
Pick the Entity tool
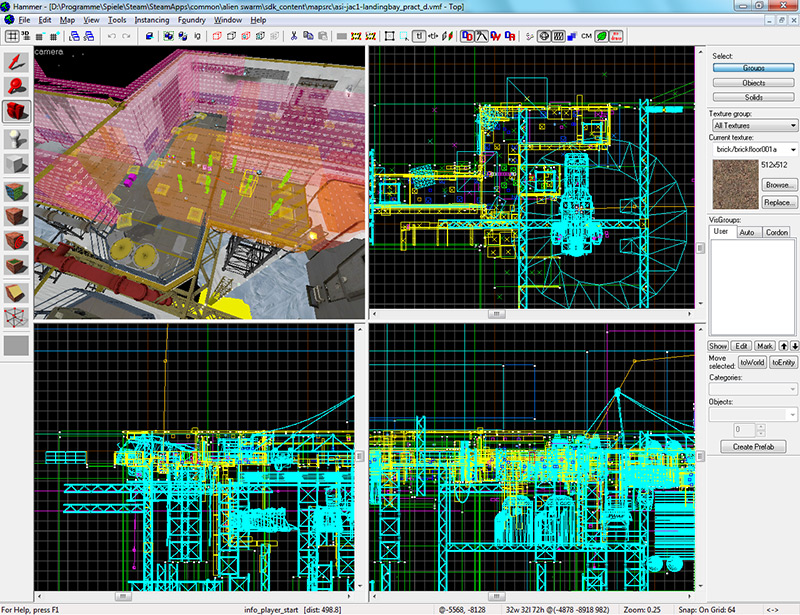(x=16, y=139)
